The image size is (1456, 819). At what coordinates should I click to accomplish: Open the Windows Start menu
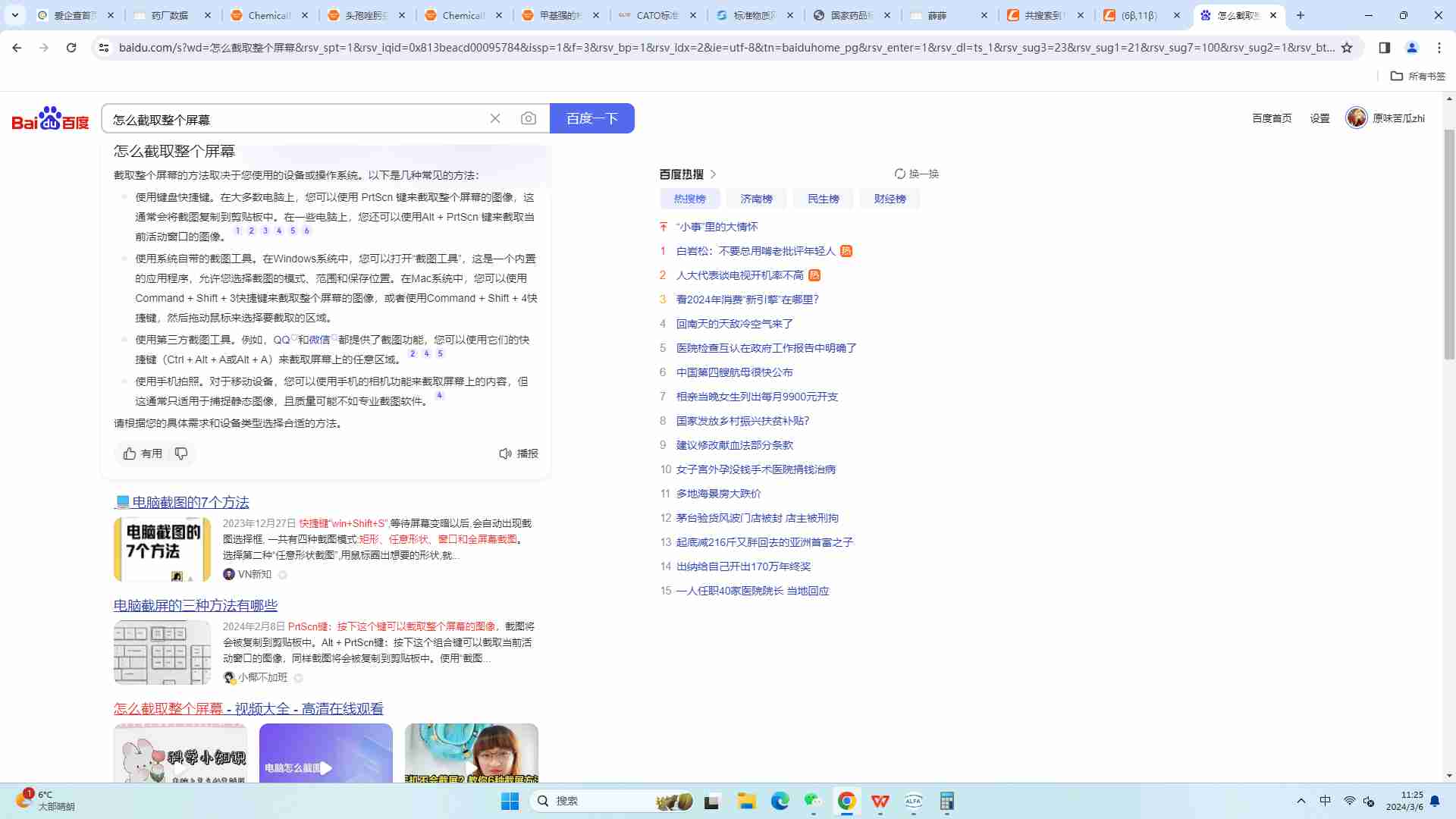click(x=510, y=802)
